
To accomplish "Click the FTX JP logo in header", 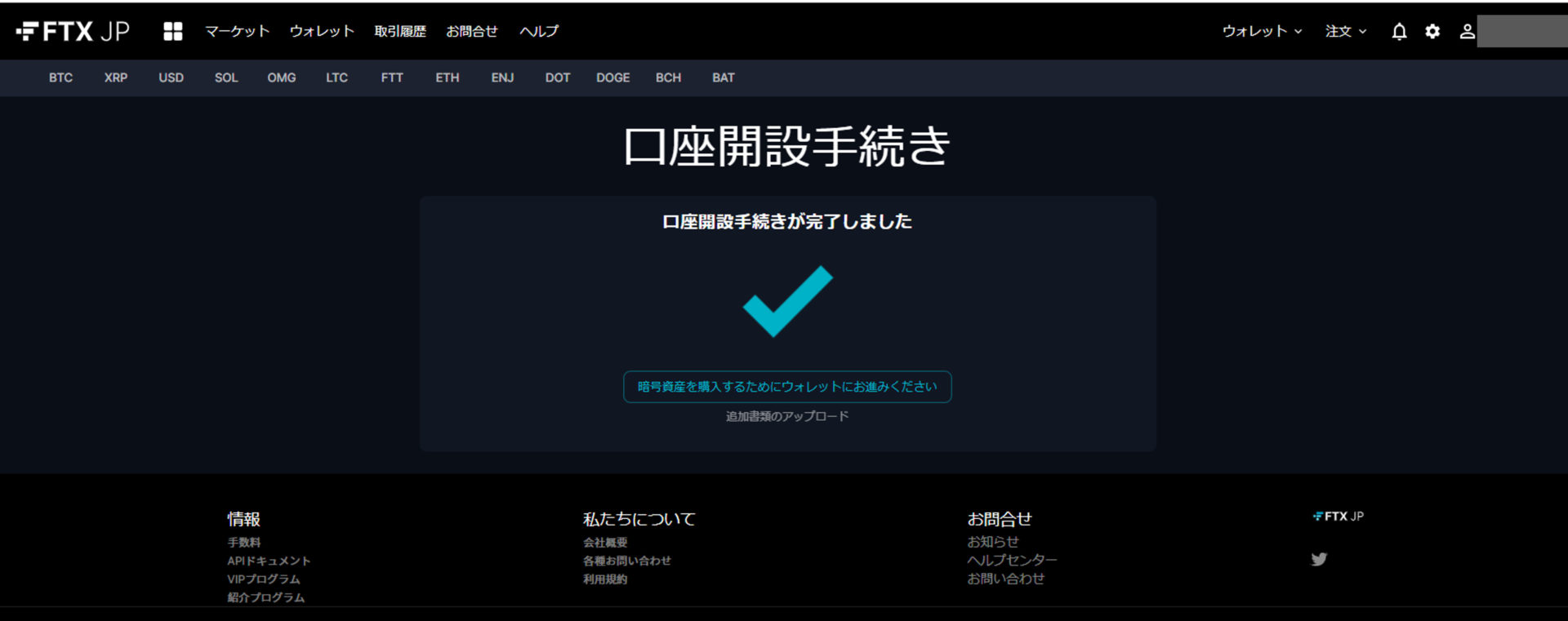I will tap(73, 31).
